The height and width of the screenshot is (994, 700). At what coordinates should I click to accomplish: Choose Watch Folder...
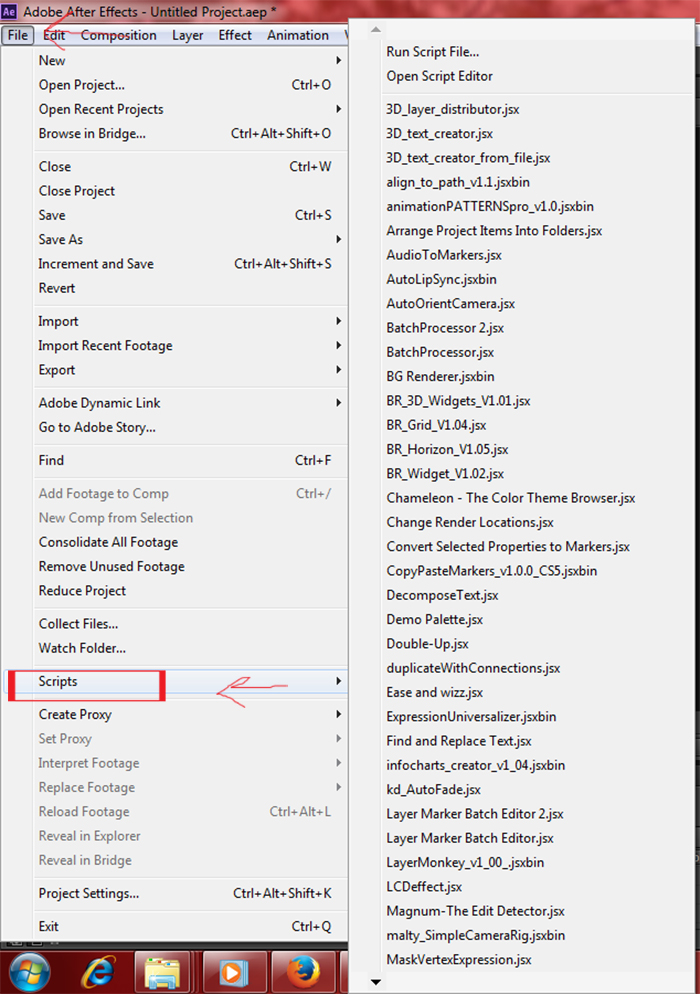coord(189,648)
